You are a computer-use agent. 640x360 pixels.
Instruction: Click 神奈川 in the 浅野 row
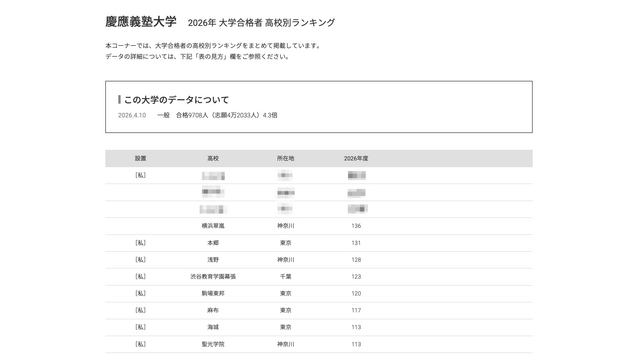pyautogui.click(x=285, y=260)
